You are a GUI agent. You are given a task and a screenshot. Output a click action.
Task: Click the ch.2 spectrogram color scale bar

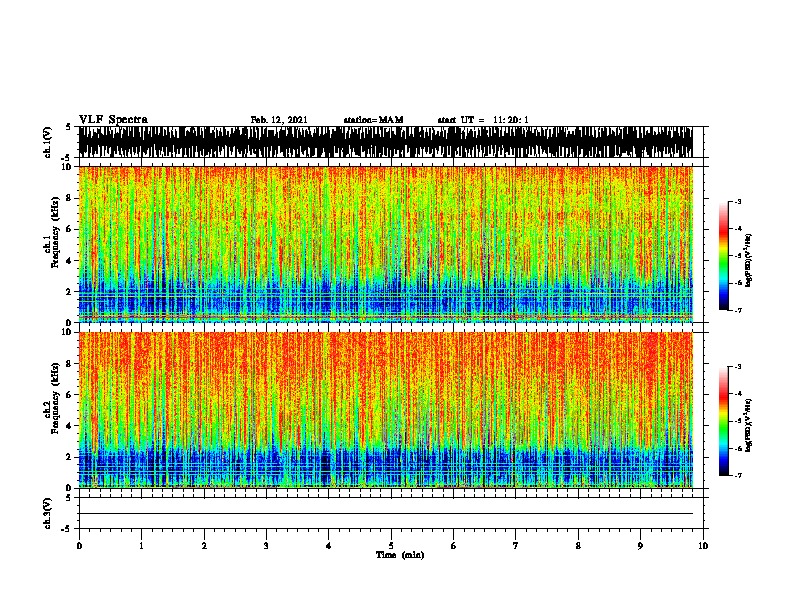[723, 421]
